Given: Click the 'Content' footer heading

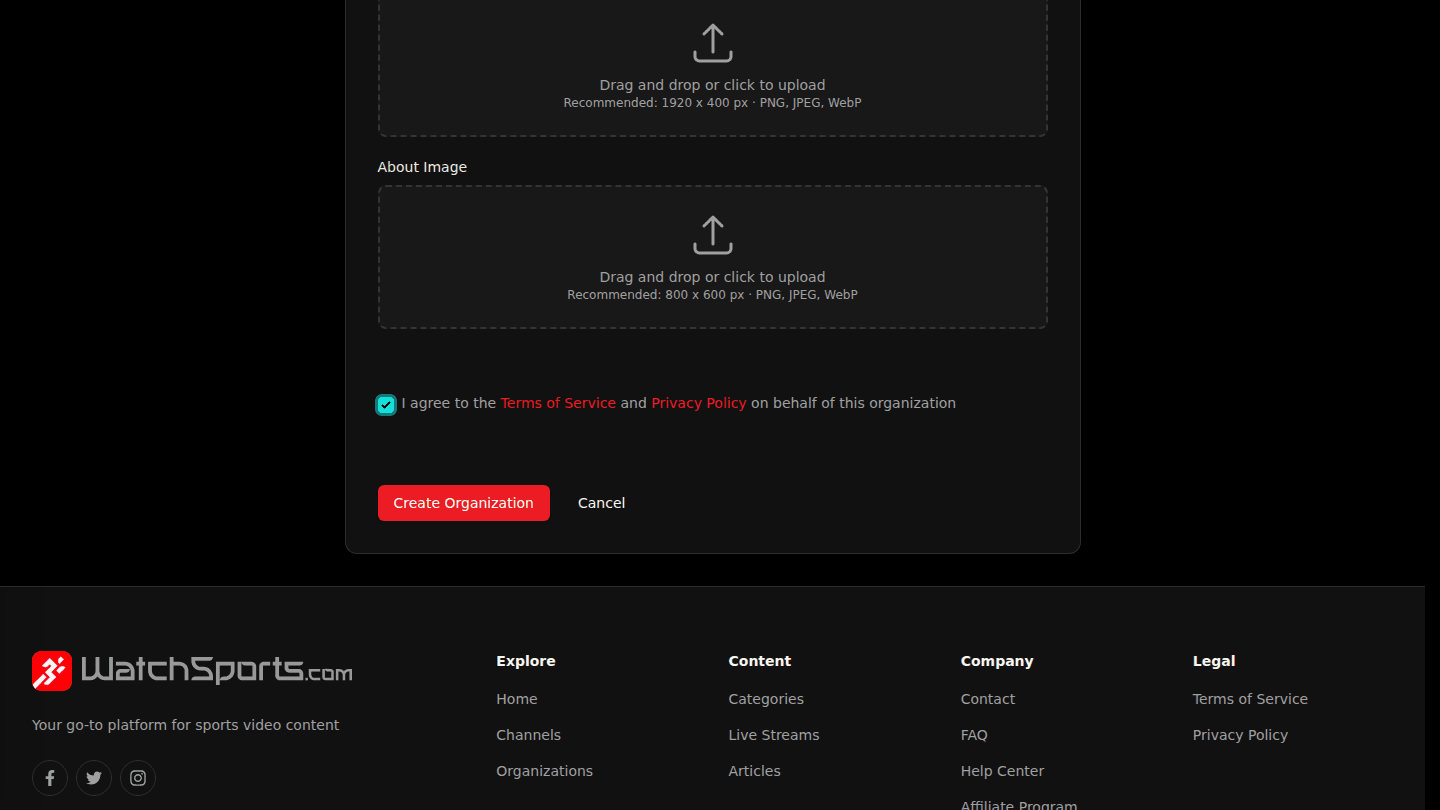Looking at the screenshot, I should (x=760, y=661).
